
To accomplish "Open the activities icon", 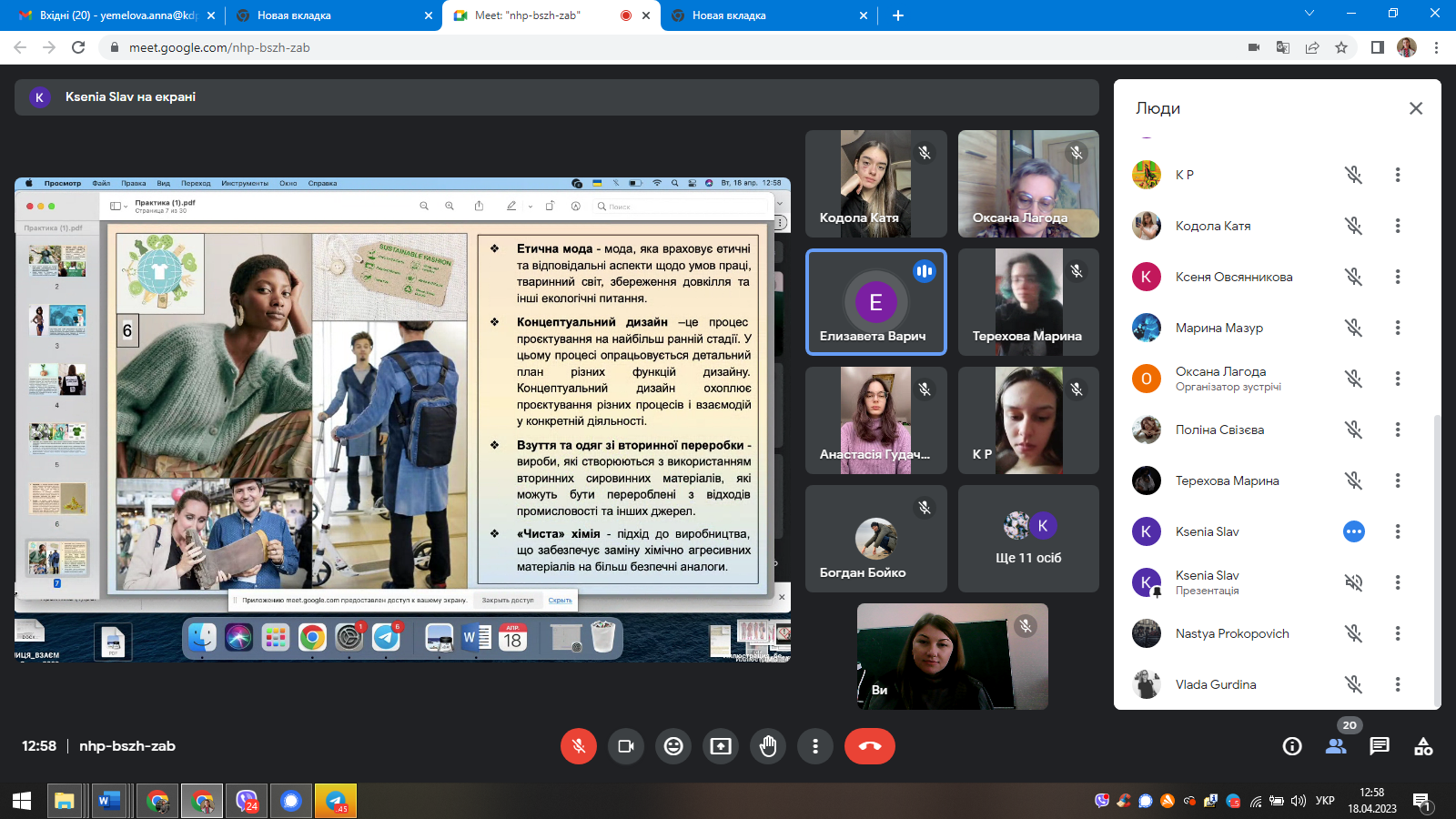I will [1423, 746].
